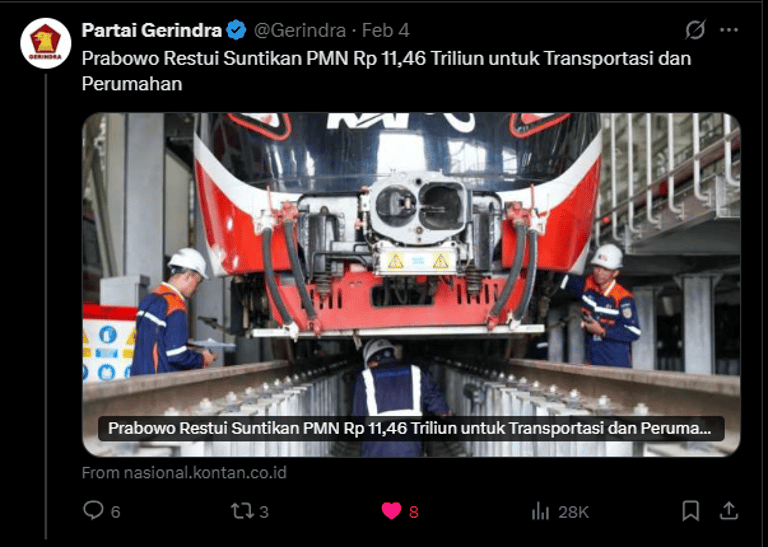Open the three-dot more options menu
This screenshot has width=768, height=547.
pos(729,30)
